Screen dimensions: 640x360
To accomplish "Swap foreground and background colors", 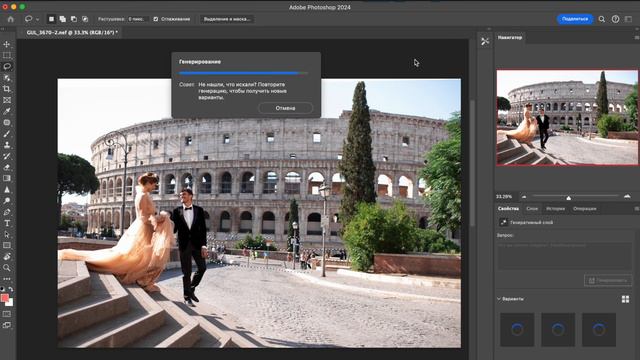I will pyautogui.click(x=11, y=289).
